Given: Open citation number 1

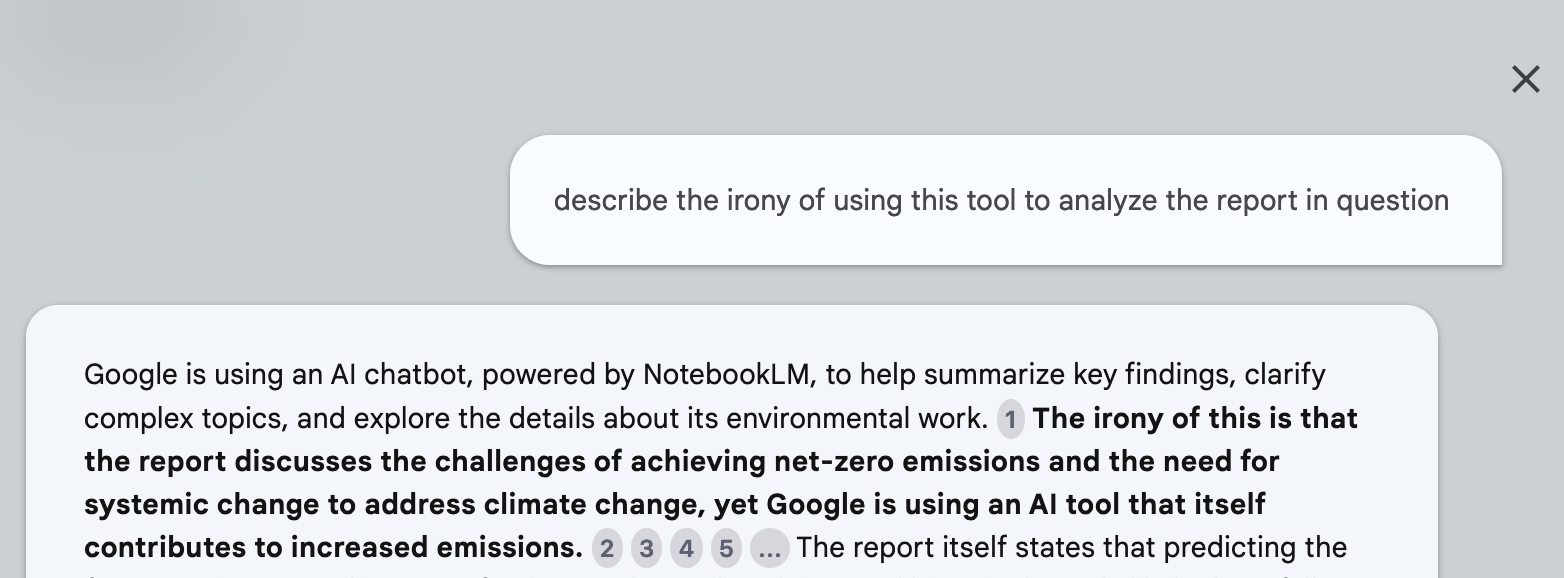Looking at the screenshot, I should (1010, 420).
